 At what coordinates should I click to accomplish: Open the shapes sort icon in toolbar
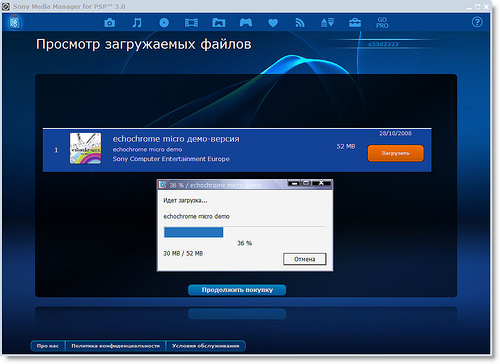(327, 23)
